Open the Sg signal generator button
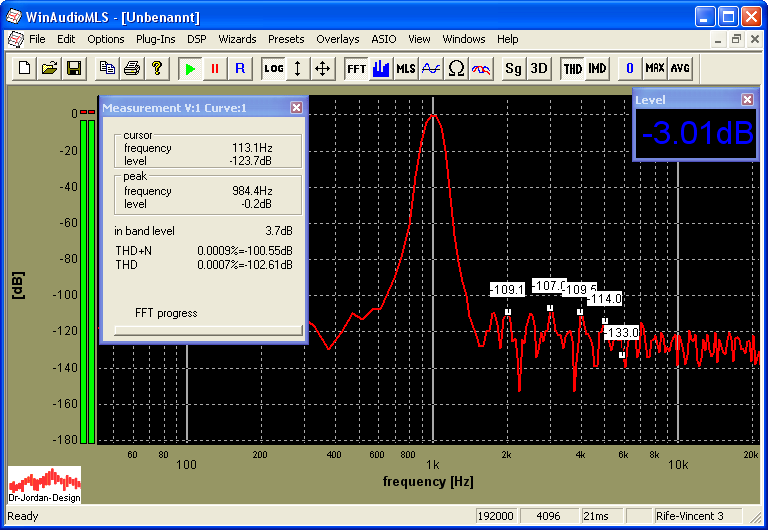Screen dimensions: 768x530 pos(513,68)
